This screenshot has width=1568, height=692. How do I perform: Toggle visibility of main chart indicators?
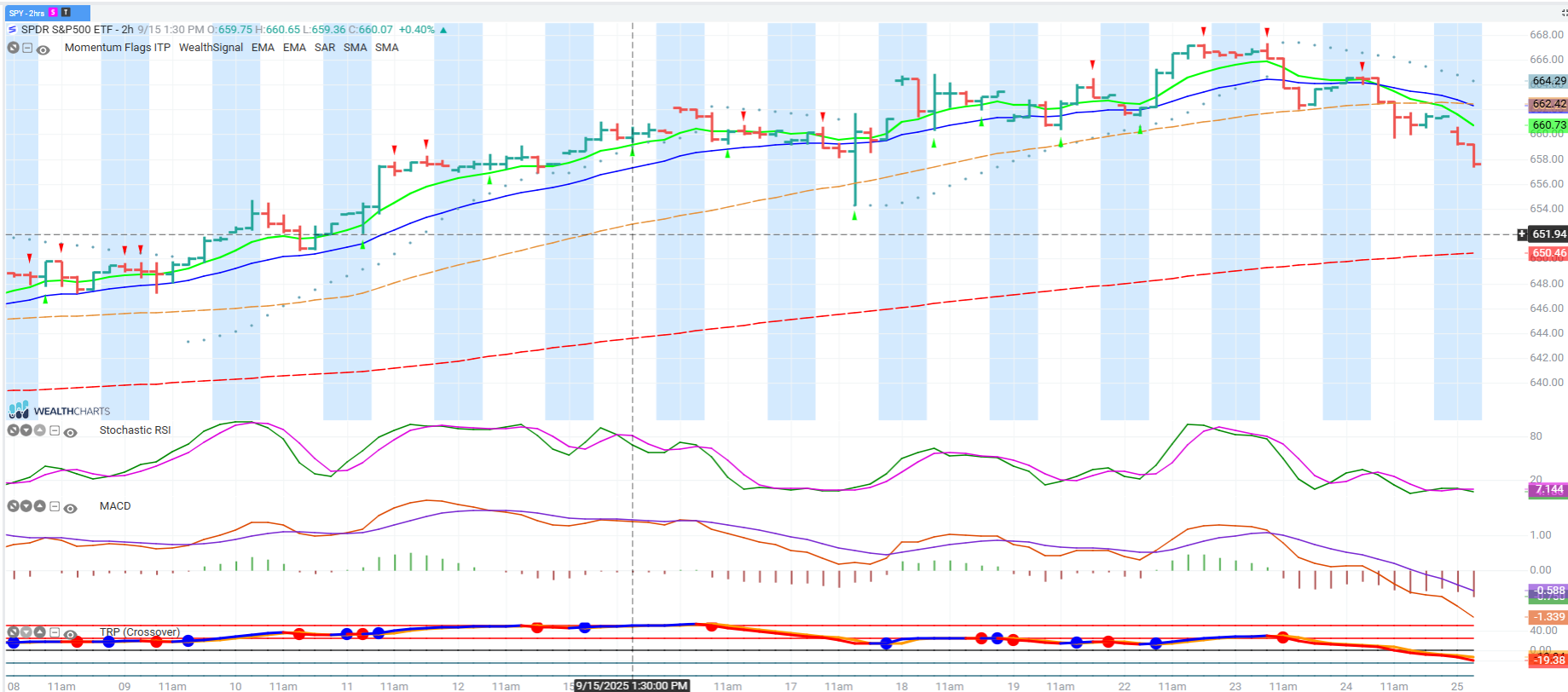[43, 49]
